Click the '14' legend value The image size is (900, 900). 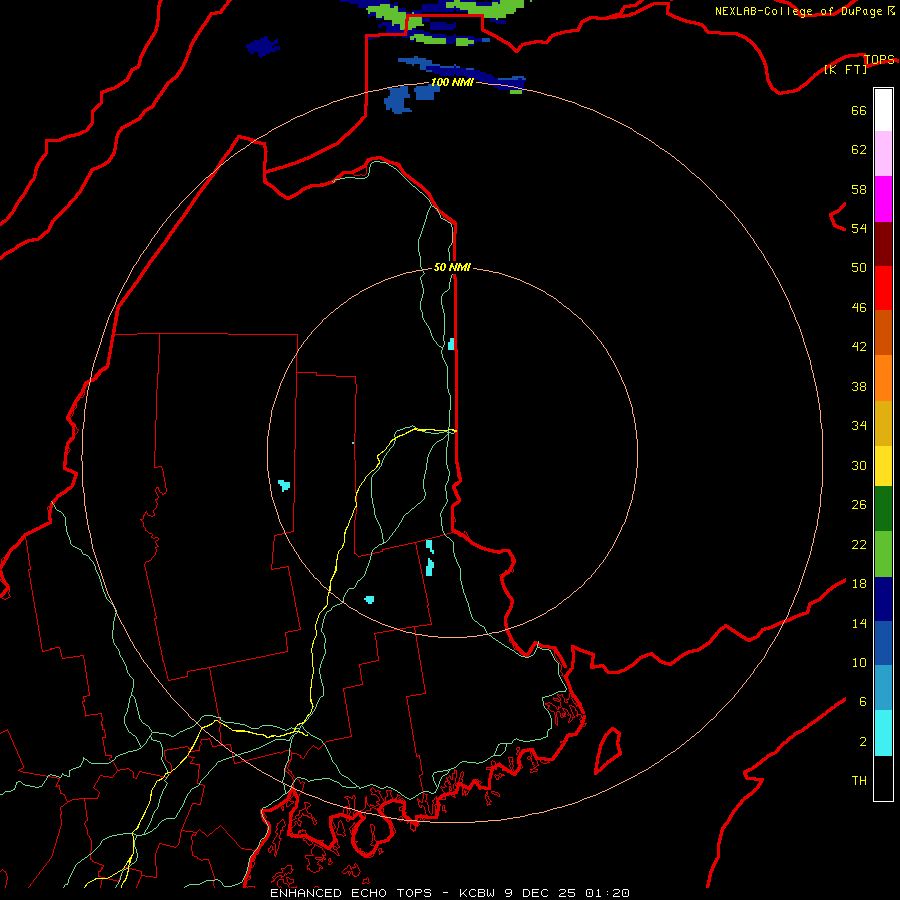pos(859,623)
